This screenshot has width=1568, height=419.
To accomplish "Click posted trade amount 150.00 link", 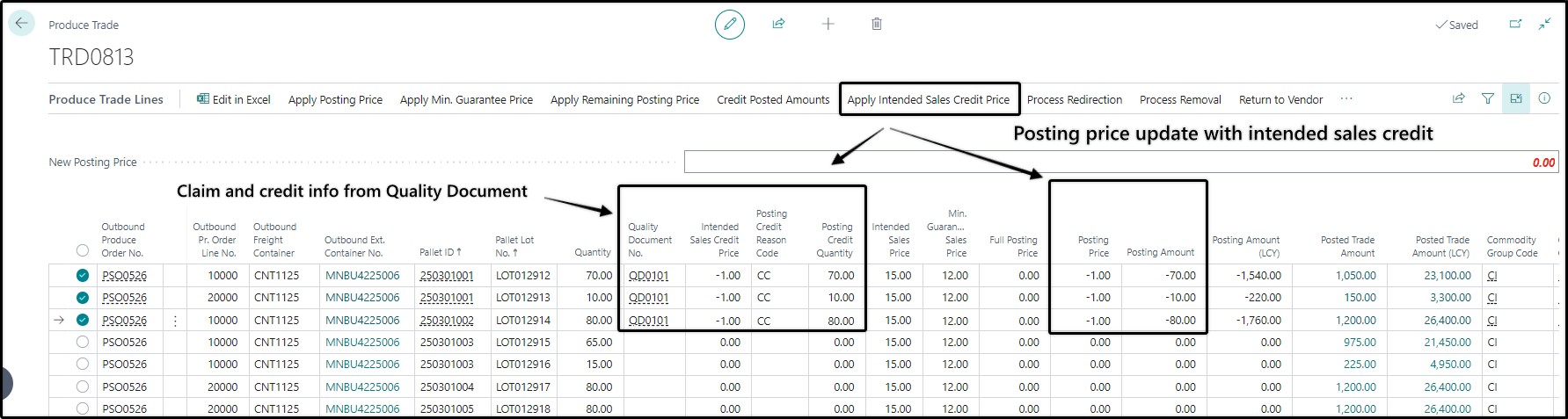I will [x=1360, y=298].
